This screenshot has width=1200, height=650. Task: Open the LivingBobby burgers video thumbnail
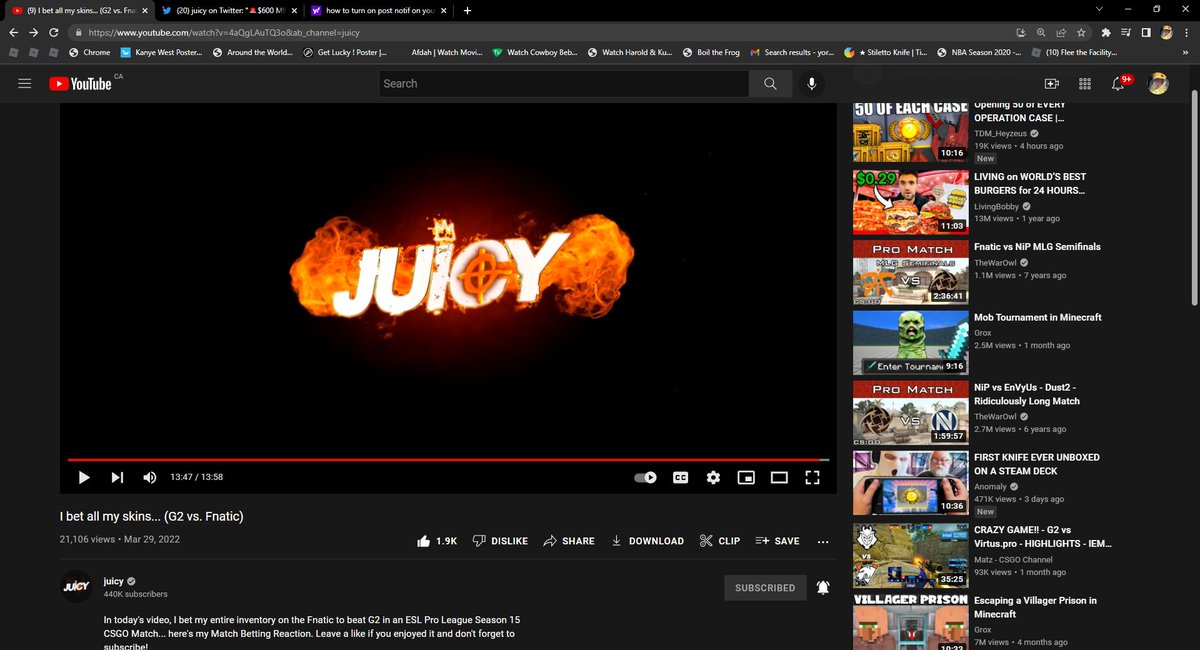tap(910, 202)
